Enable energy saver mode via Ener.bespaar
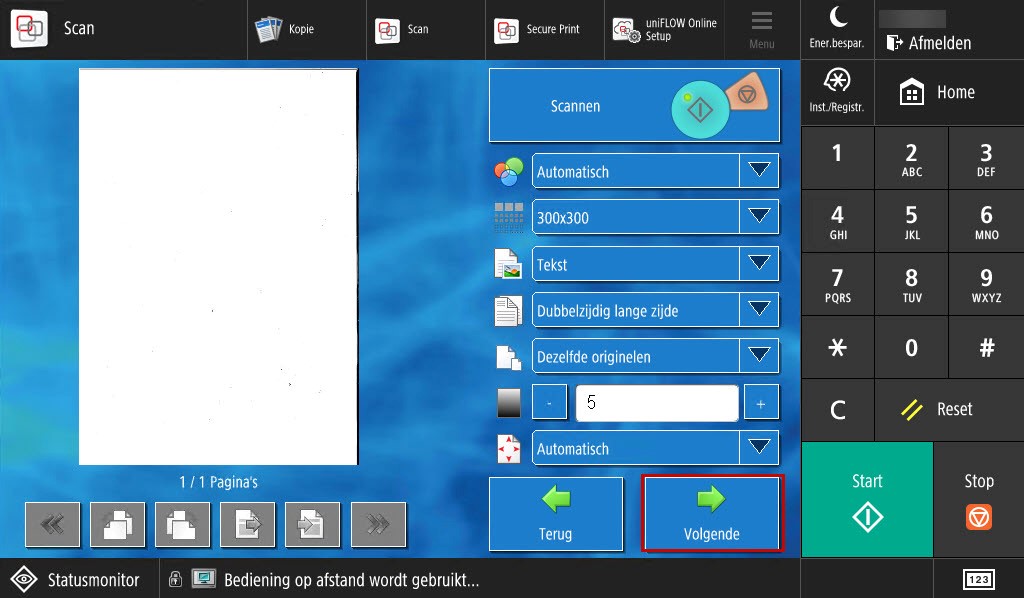 pos(836,29)
